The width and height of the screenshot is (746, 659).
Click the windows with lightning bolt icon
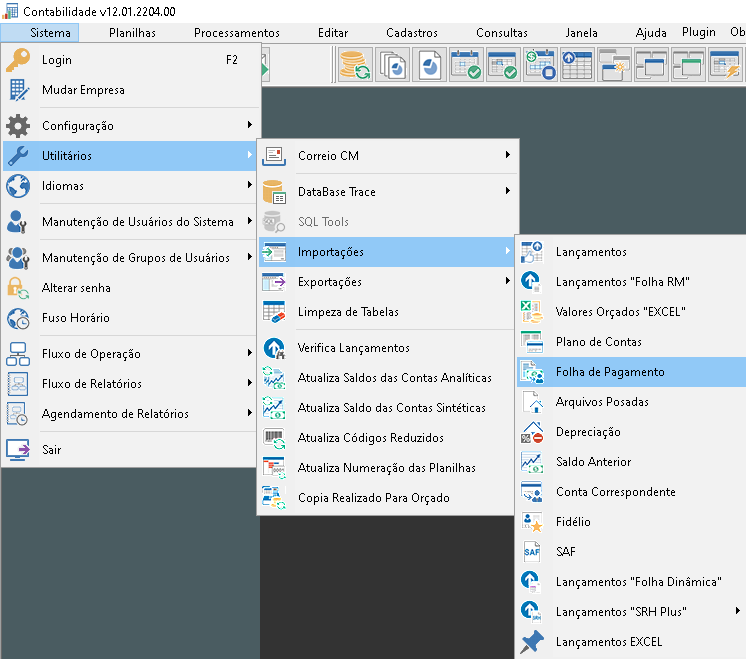726,65
